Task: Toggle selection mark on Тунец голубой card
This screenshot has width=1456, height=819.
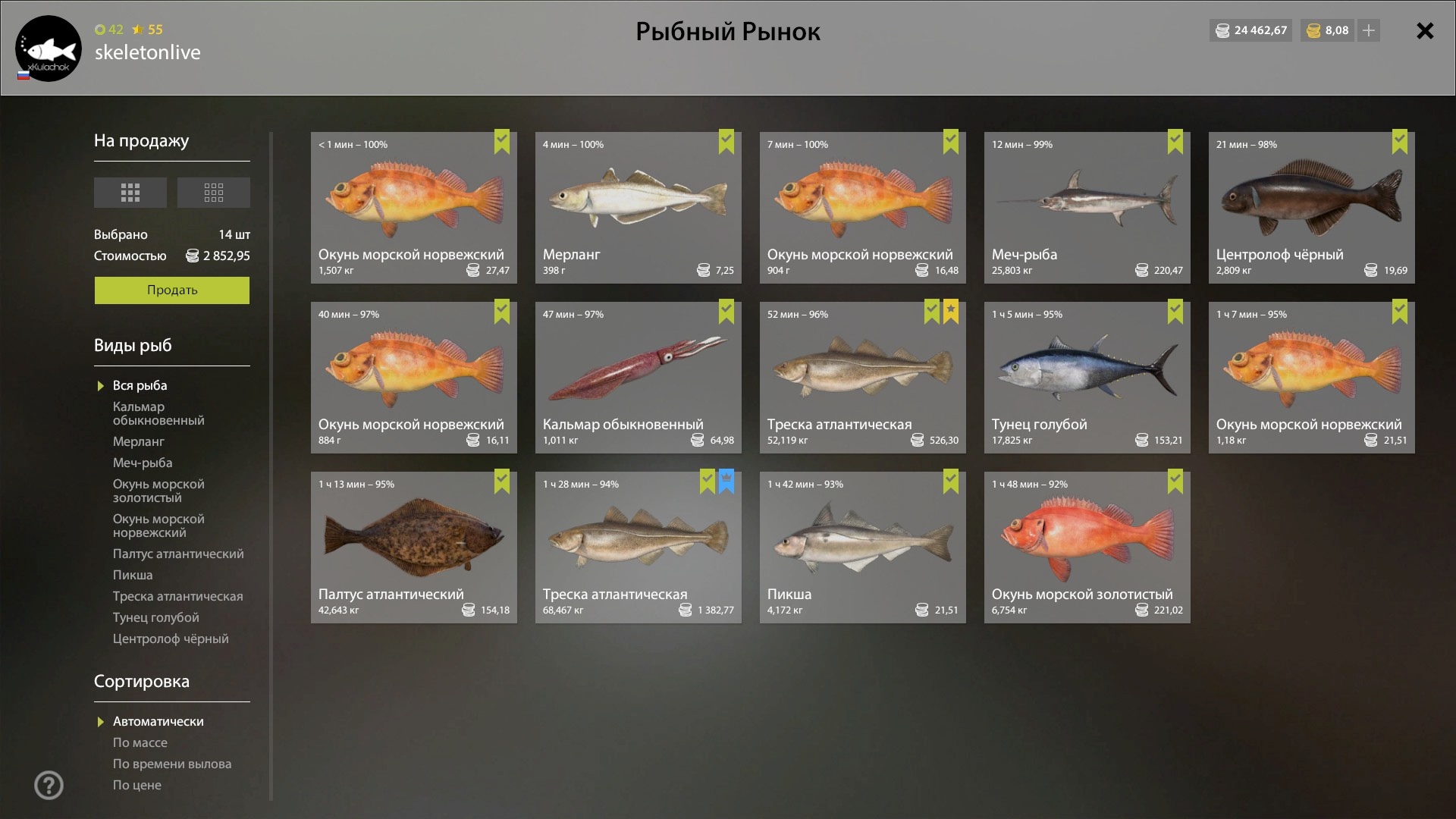Action: coord(1175,311)
